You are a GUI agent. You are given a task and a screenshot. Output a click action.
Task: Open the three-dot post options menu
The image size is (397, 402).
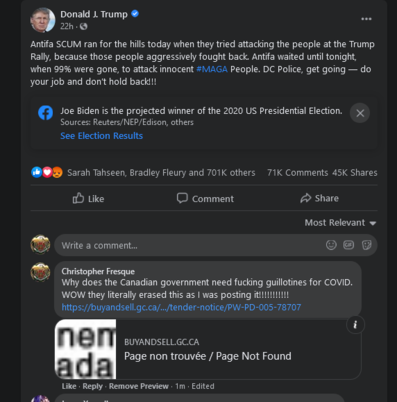pos(366,19)
